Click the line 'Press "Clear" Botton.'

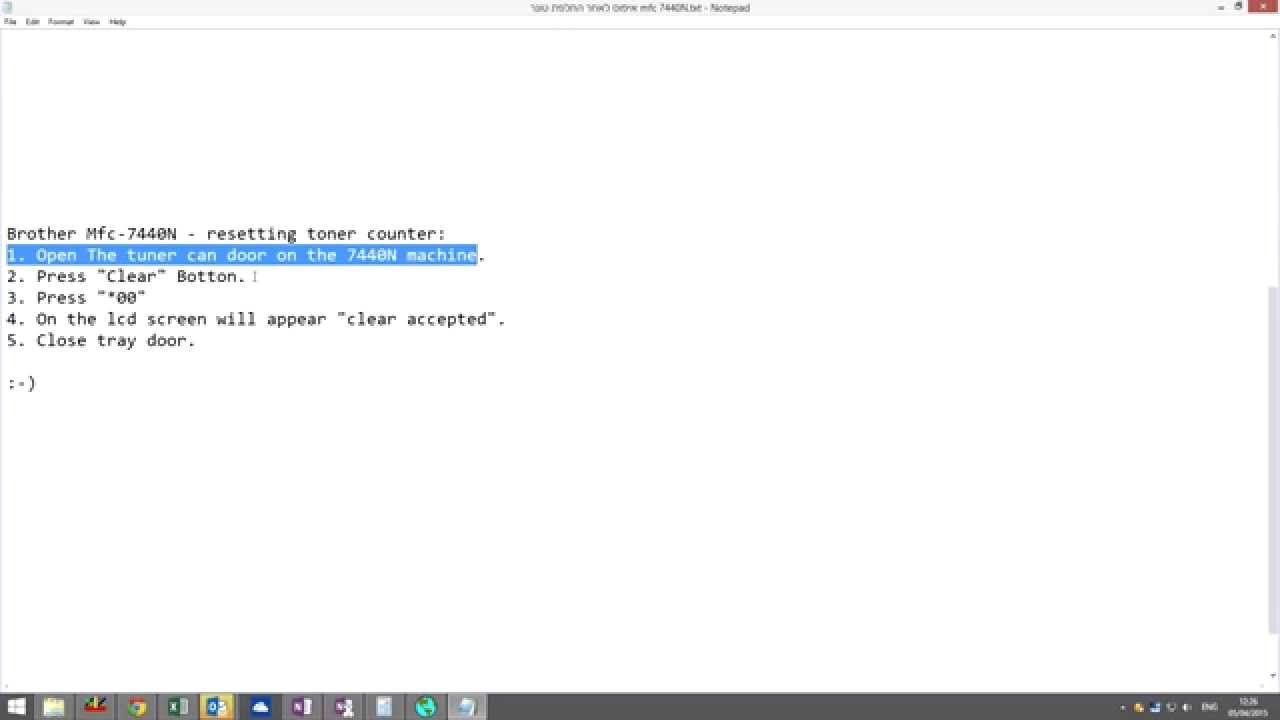(126, 277)
